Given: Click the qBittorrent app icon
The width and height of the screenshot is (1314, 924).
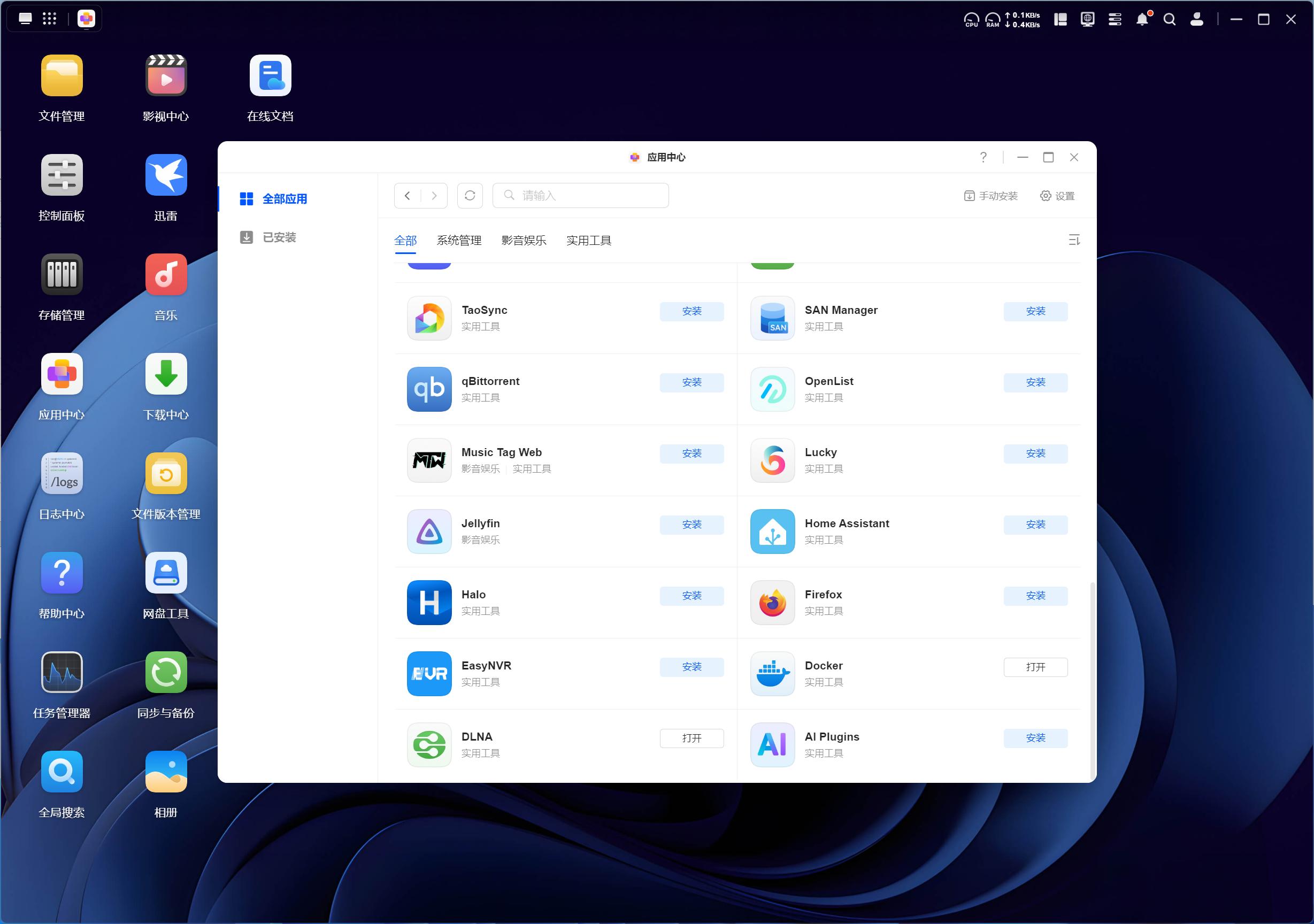Looking at the screenshot, I should click(429, 389).
